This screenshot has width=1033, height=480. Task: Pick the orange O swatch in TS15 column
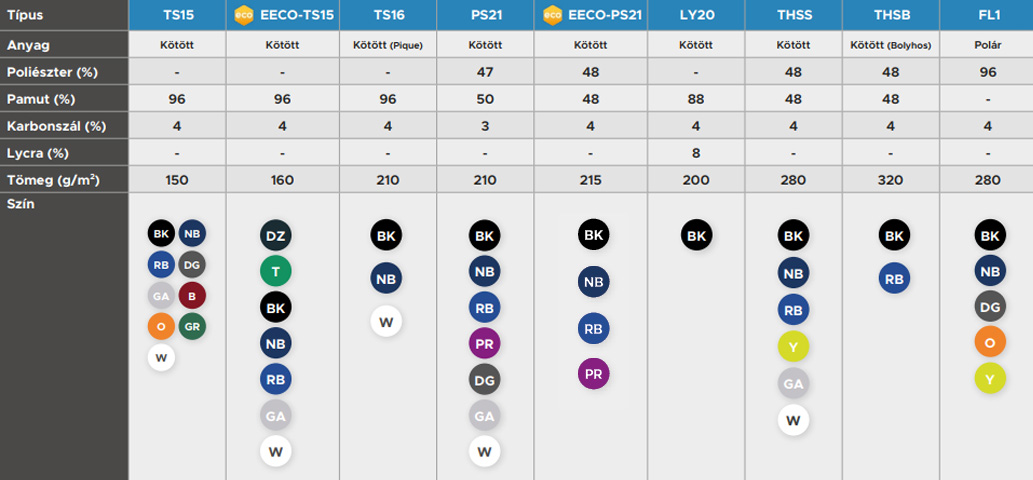coord(161,326)
